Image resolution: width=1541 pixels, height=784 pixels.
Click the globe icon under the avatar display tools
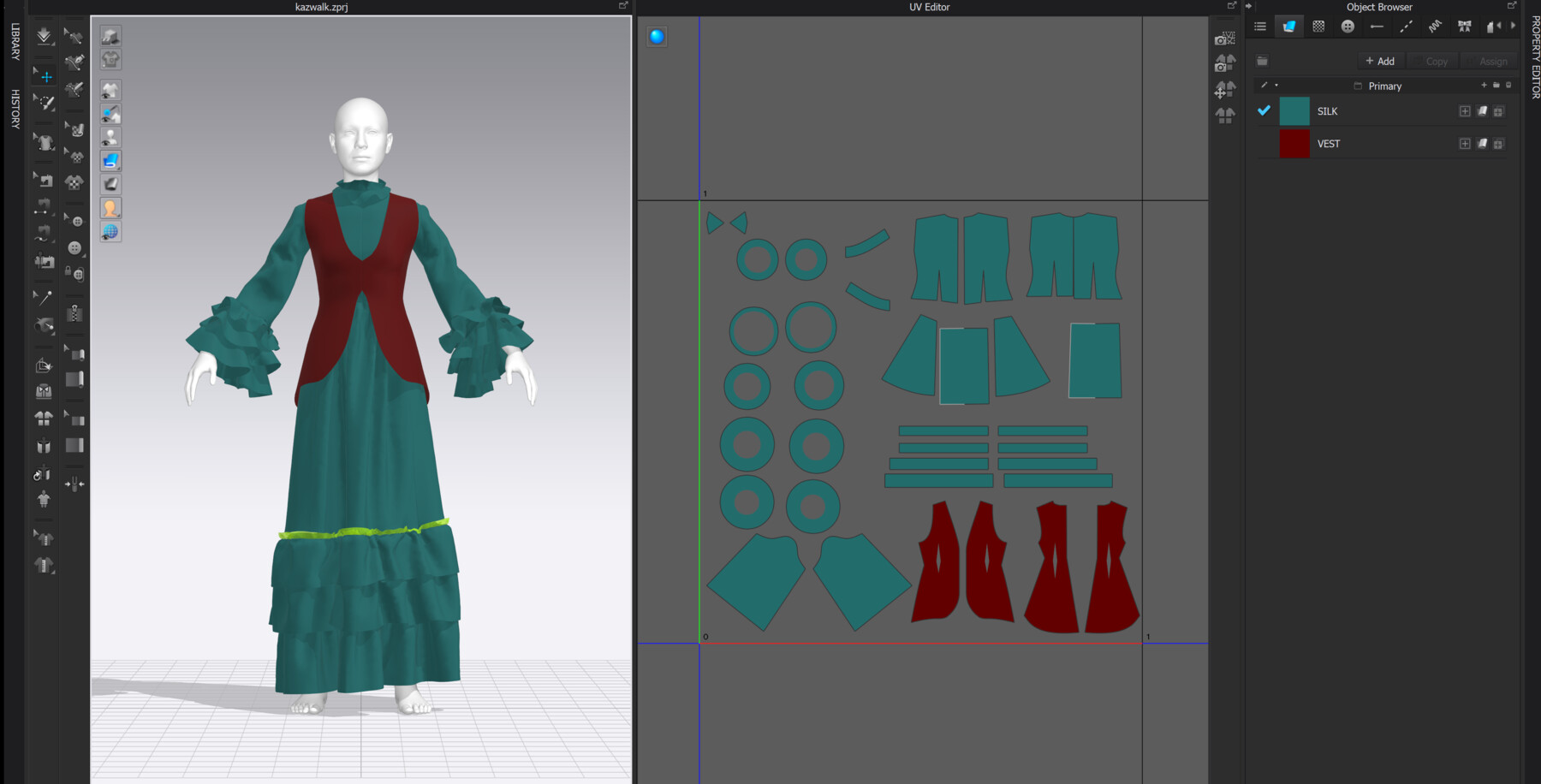coord(110,232)
